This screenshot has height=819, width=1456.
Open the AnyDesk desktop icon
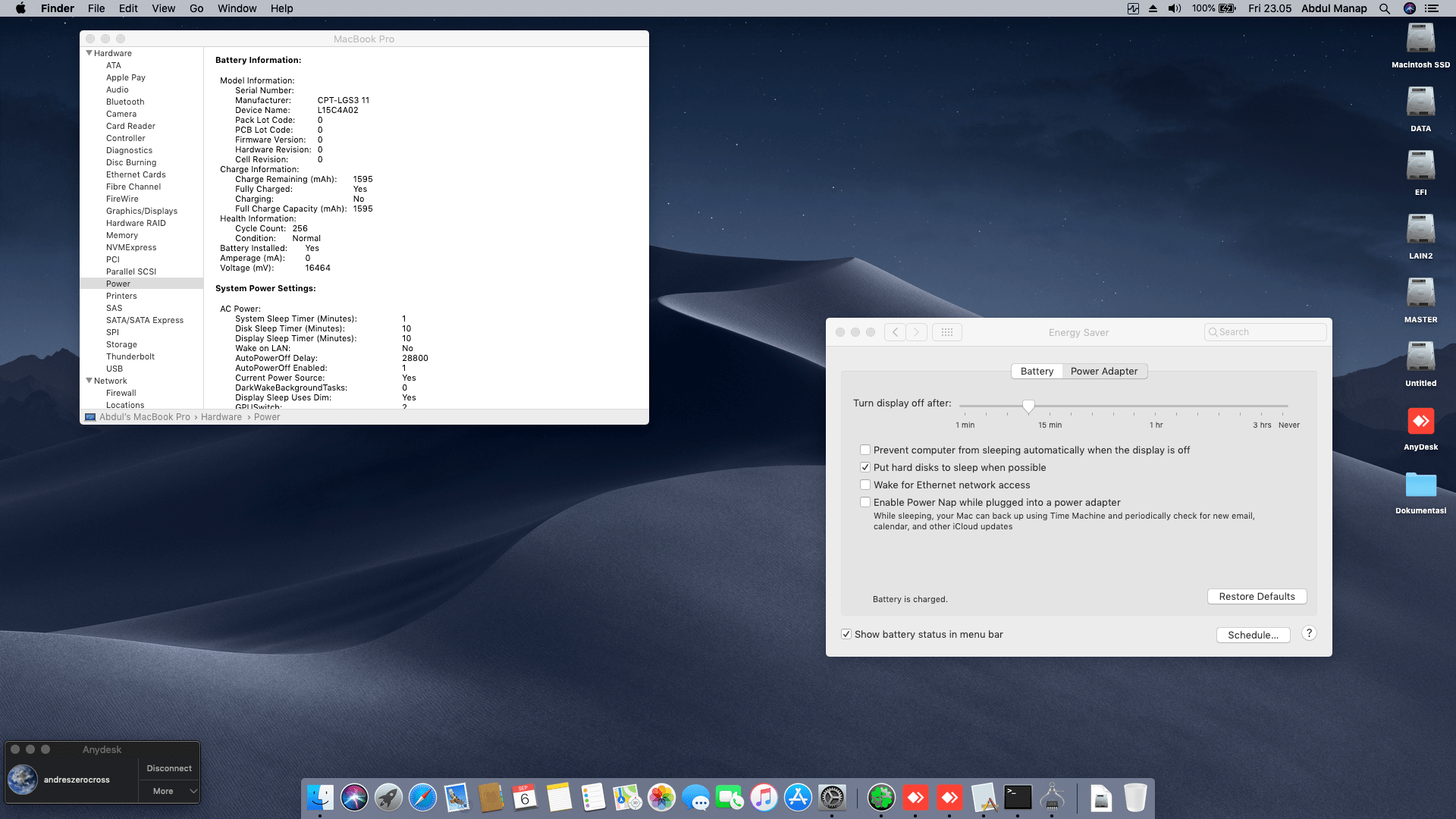[x=1420, y=422]
